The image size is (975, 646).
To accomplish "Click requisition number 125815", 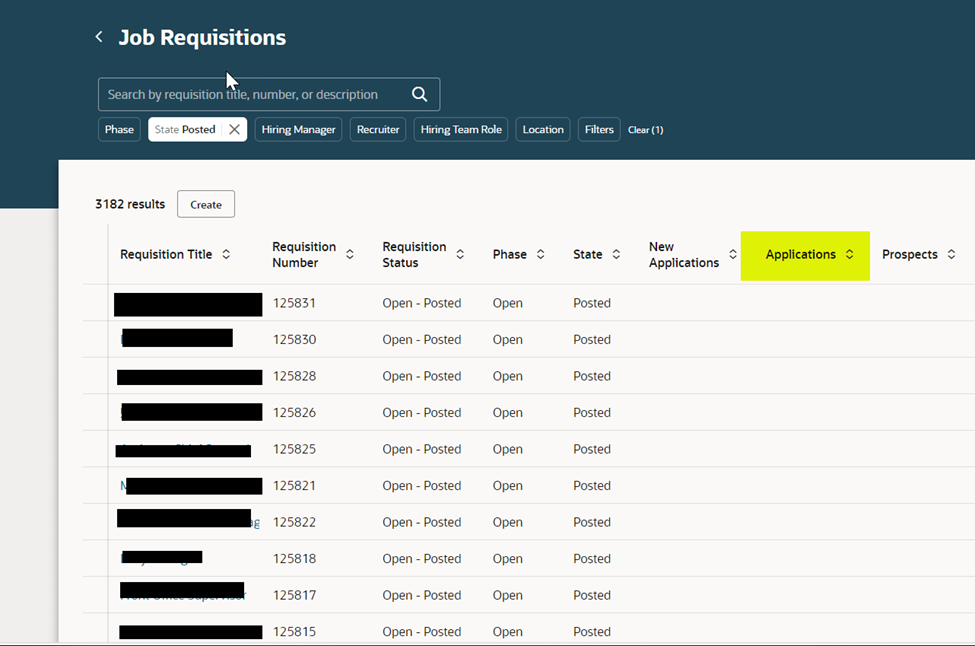I will coord(294,632).
